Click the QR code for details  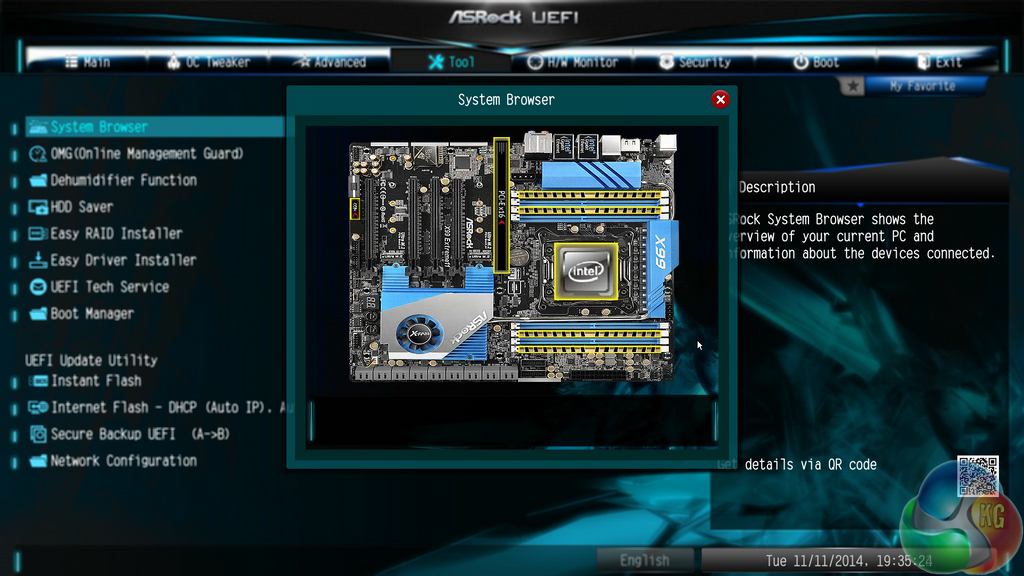pyautogui.click(x=978, y=476)
